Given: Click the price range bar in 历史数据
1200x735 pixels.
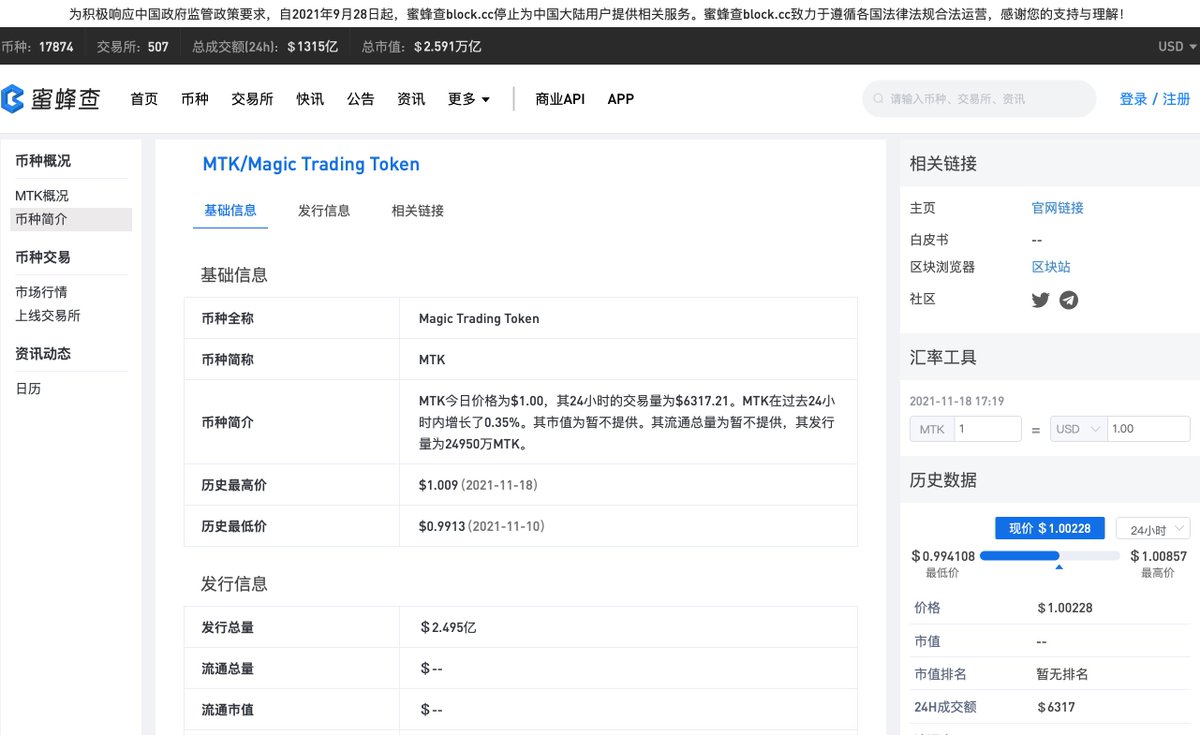Looking at the screenshot, I should point(1050,555).
